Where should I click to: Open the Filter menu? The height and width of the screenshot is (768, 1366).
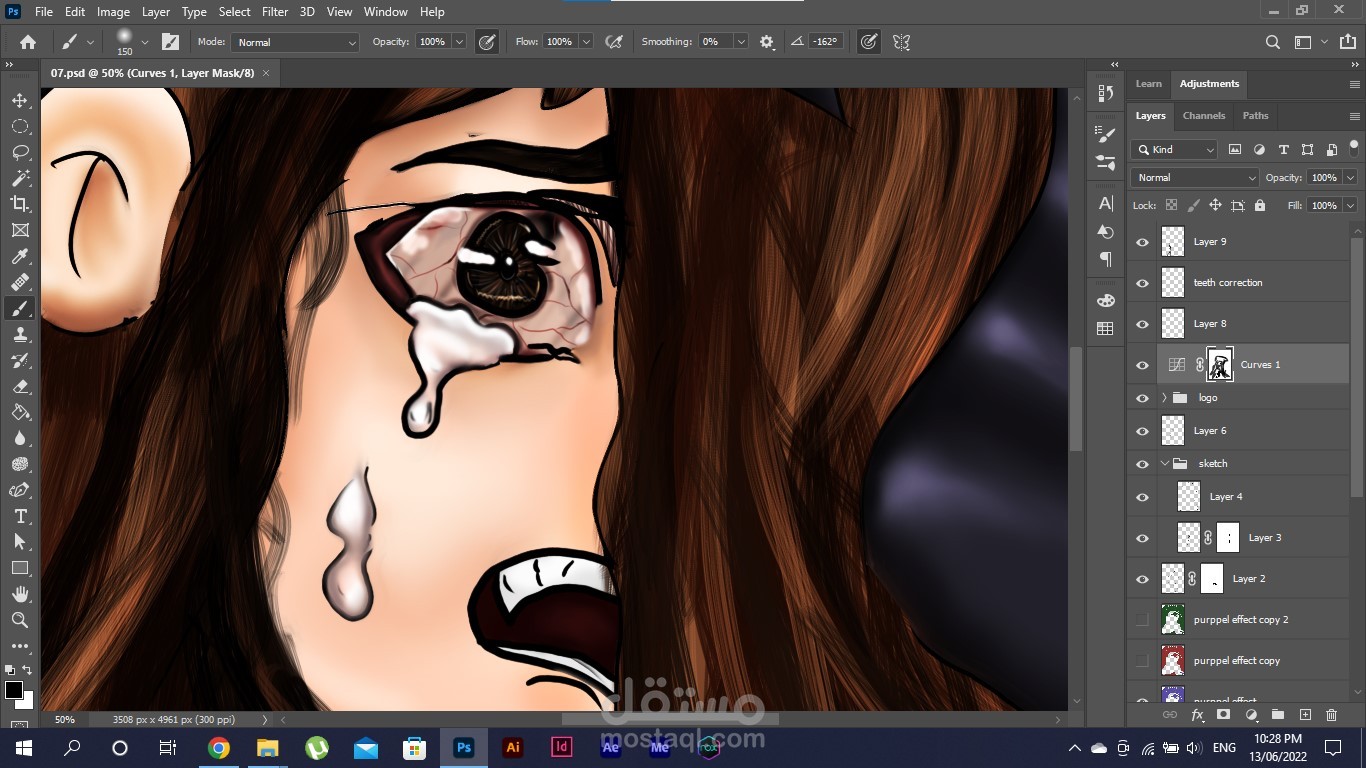tap(275, 12)
